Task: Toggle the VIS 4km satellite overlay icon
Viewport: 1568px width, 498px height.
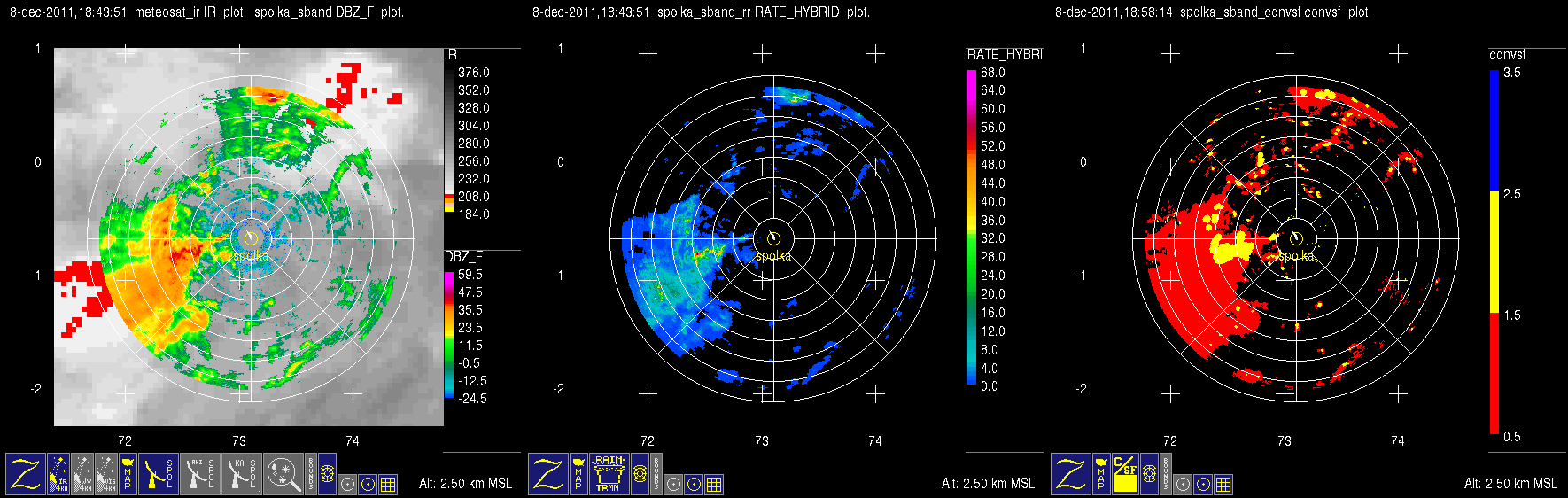Action: (106, 474)
